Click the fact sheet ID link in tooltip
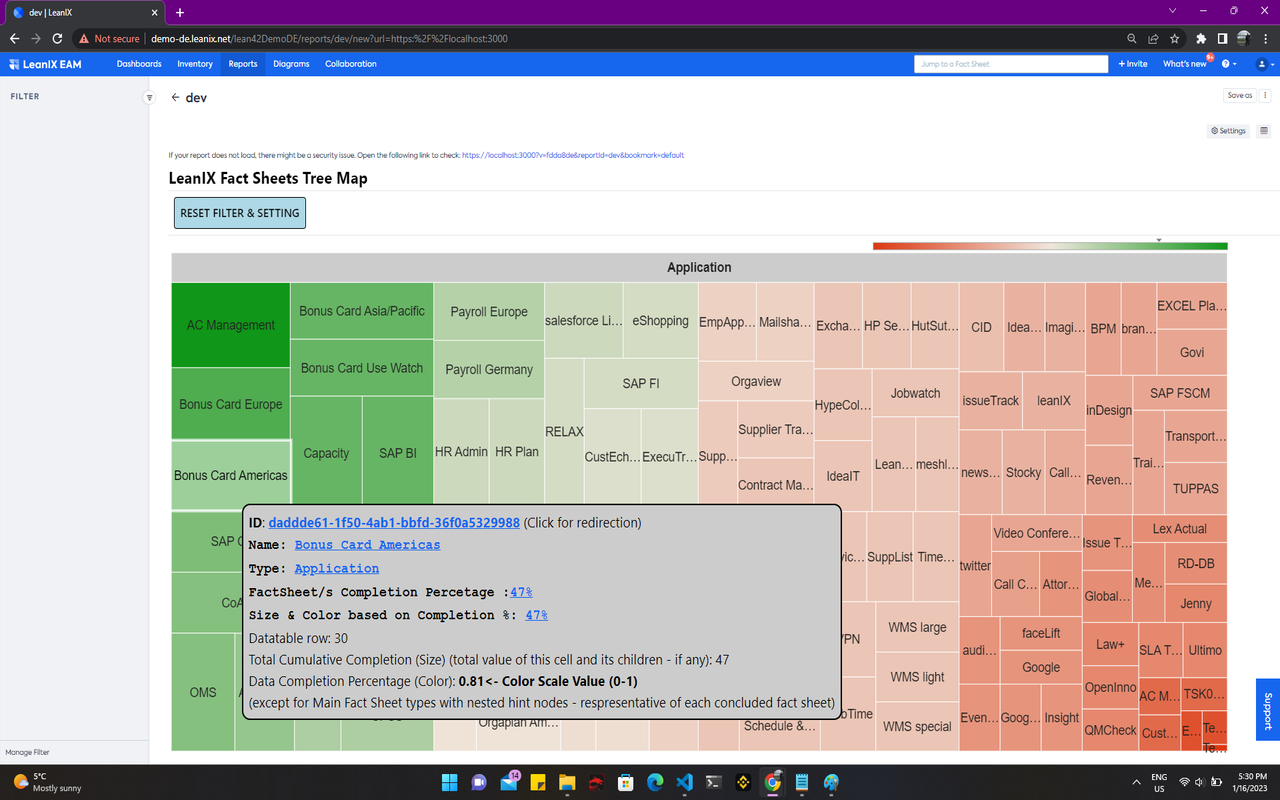This screenshot has width=1280, height=800. coord(394,523)
